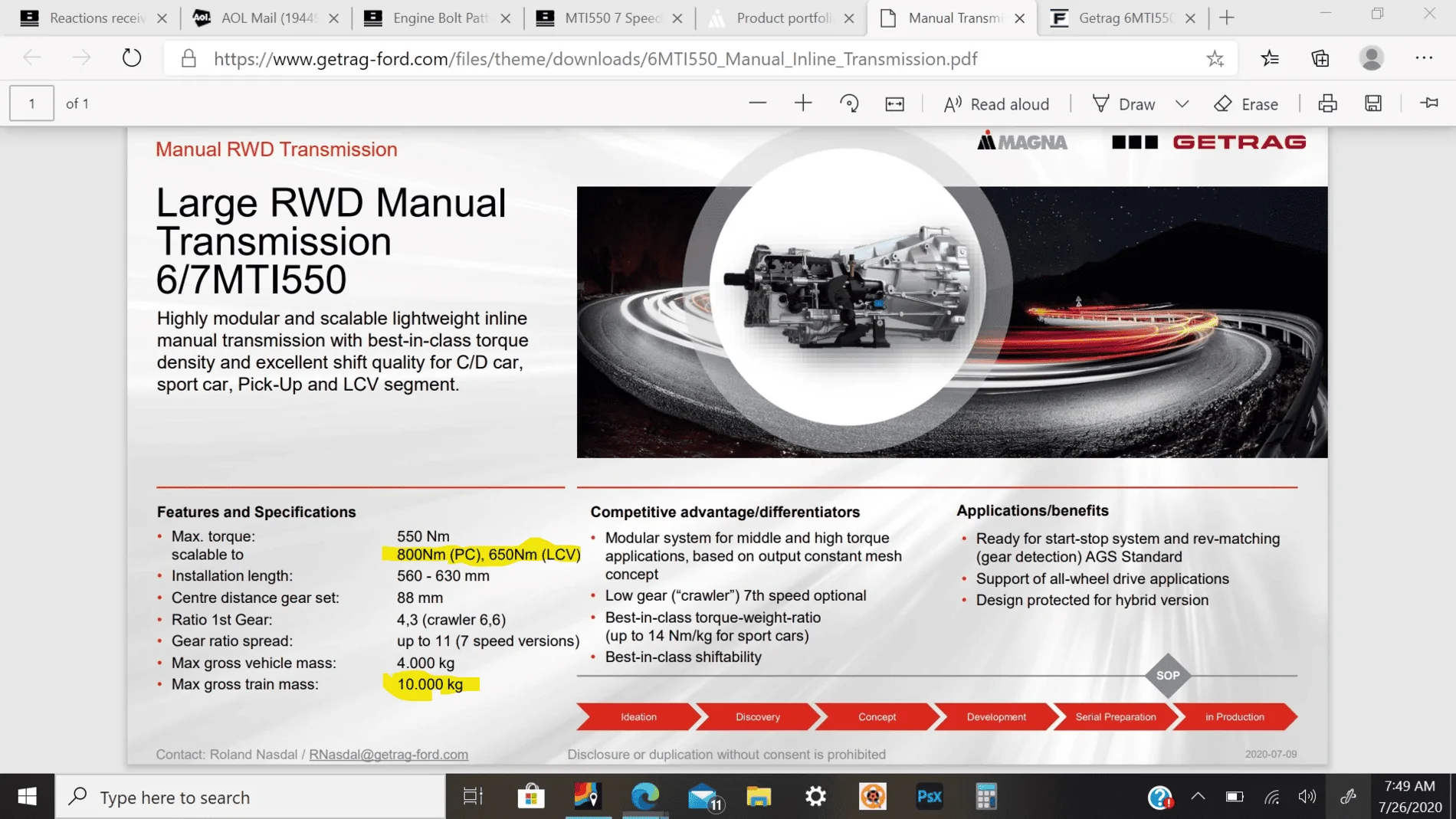
Task: Open Microsoft Store from taskbar
Action: coord(530,797)
